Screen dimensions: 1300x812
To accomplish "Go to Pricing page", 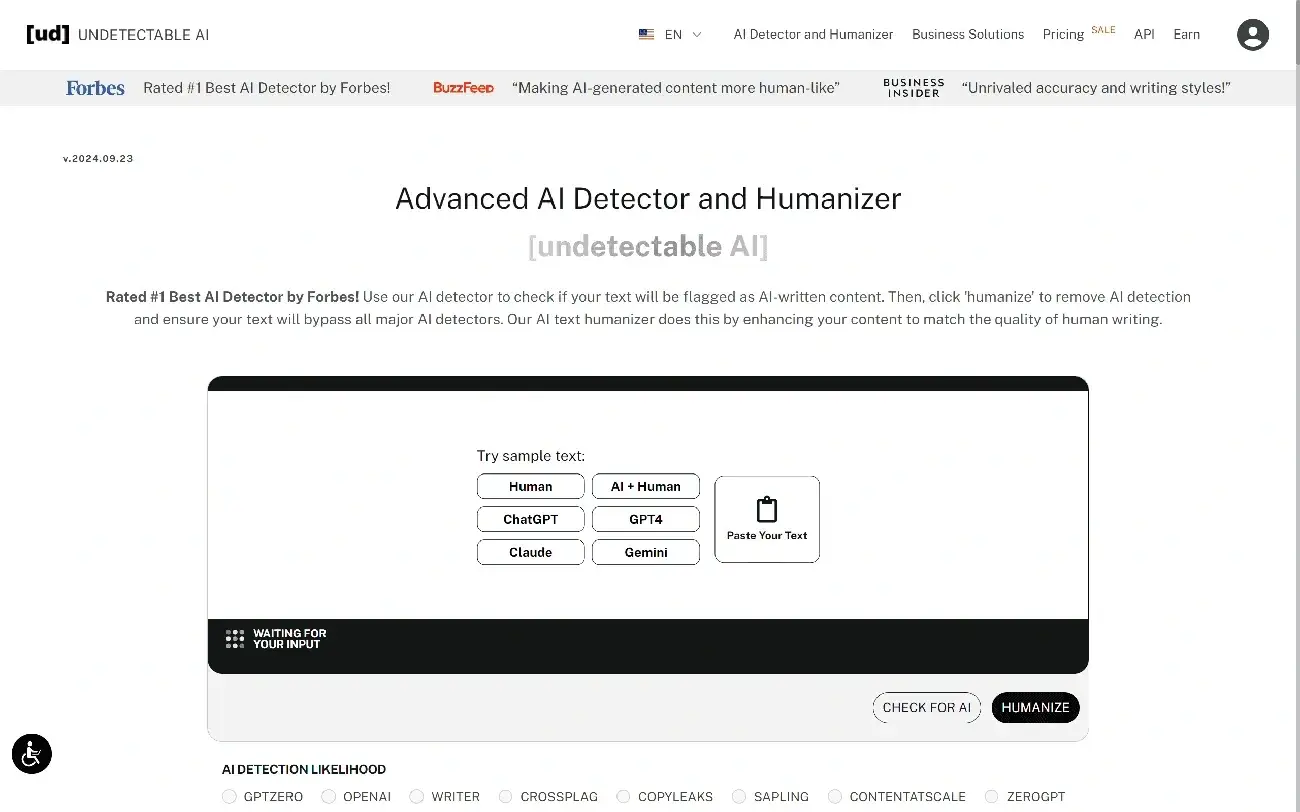I will 1063,34.
